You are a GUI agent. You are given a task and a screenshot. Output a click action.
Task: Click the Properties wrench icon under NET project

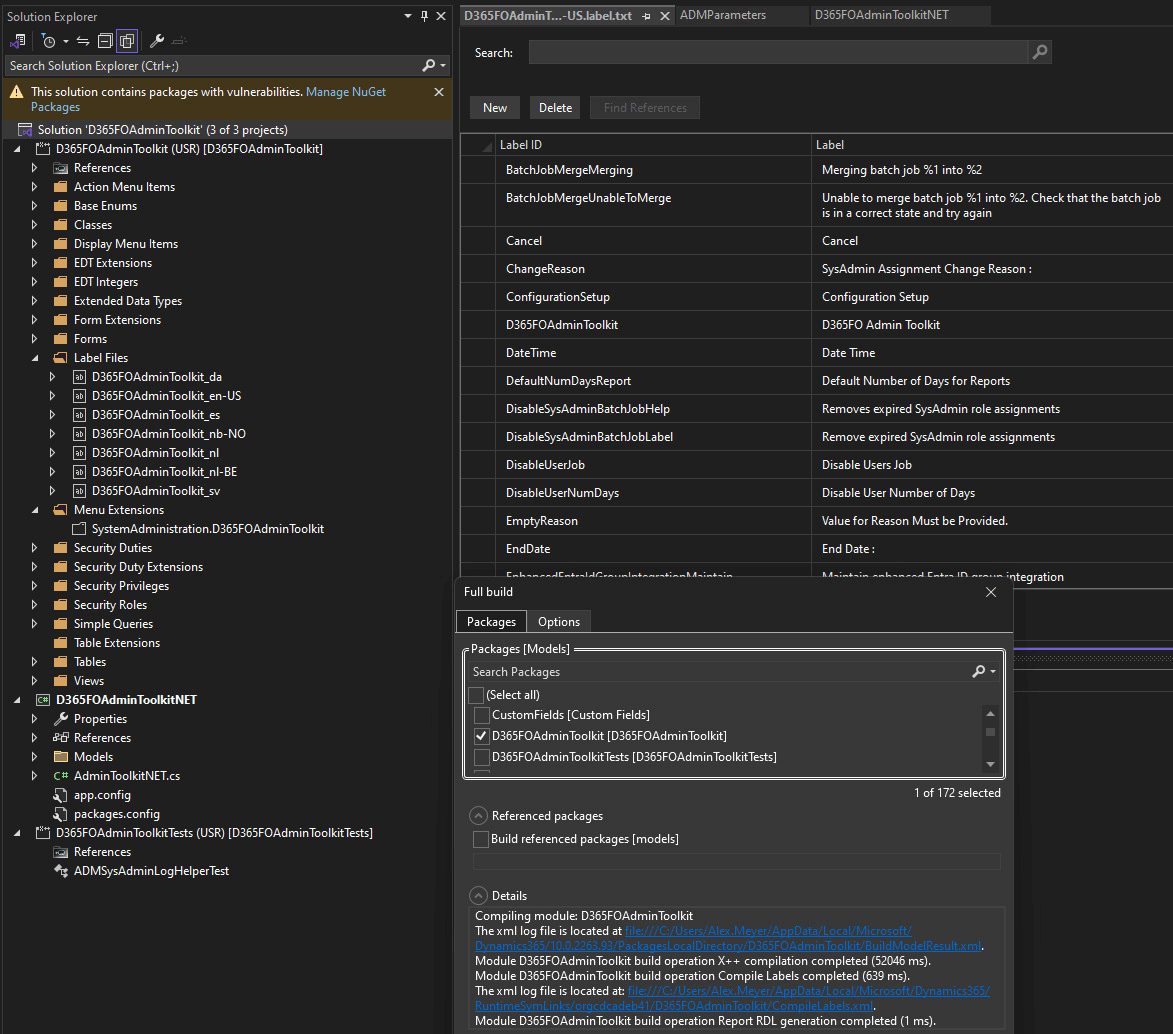tap(61, 719)
